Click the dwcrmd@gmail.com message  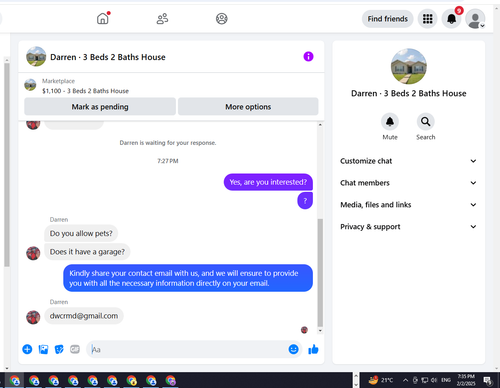coord(84,316)
